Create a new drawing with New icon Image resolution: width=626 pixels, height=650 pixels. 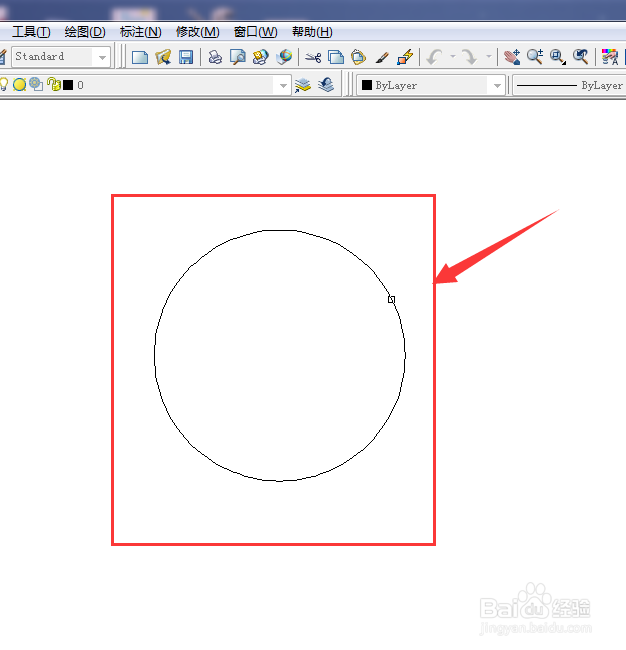click(x=140, y=57)
